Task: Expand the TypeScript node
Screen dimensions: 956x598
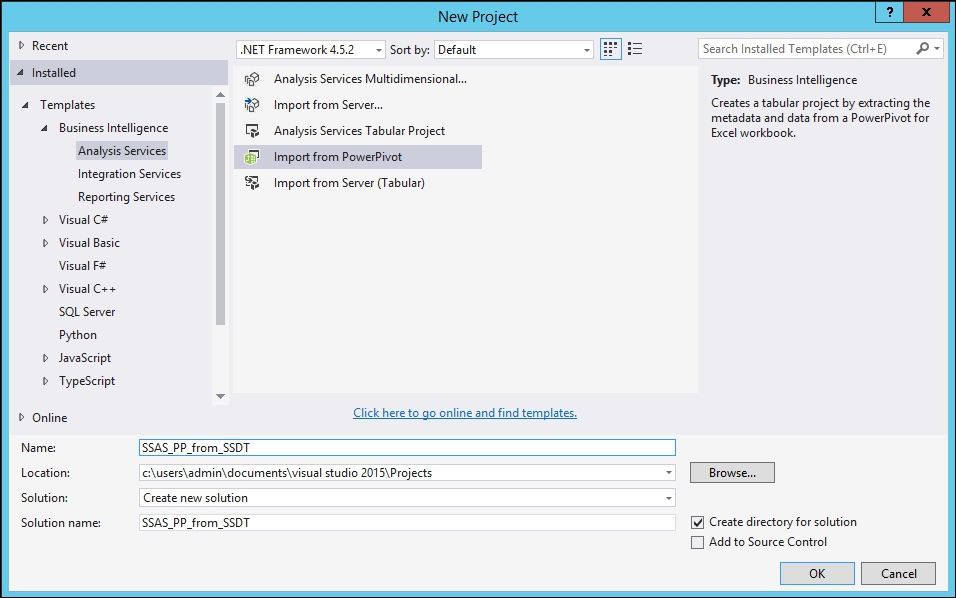Action: [45, 381]
